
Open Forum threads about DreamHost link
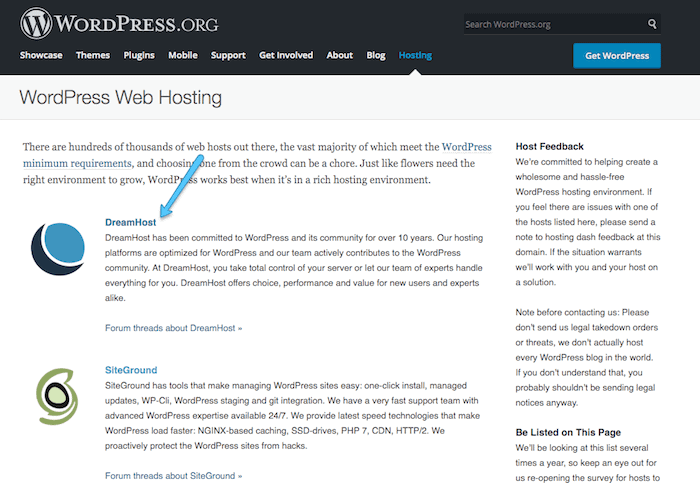click(173, 328)
